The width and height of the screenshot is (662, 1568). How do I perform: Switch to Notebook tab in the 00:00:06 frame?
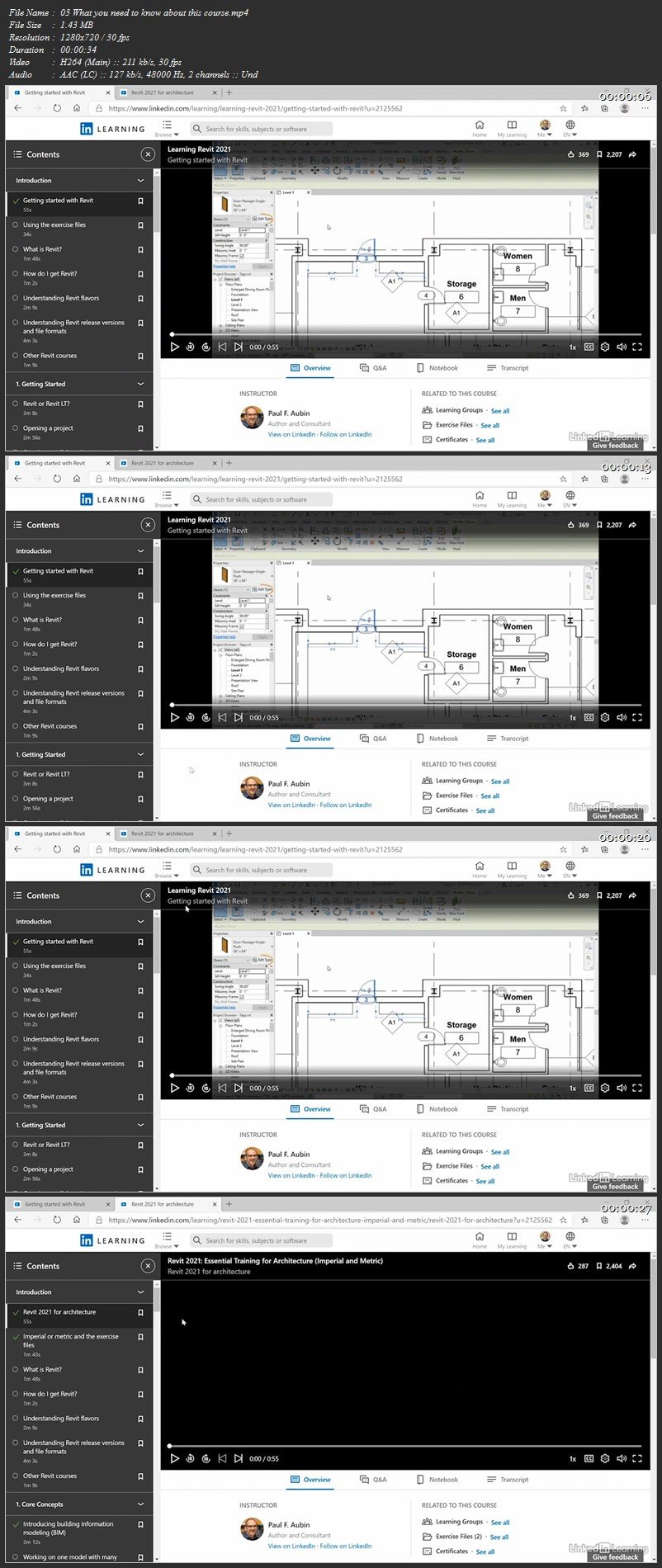tap(437, 368)
